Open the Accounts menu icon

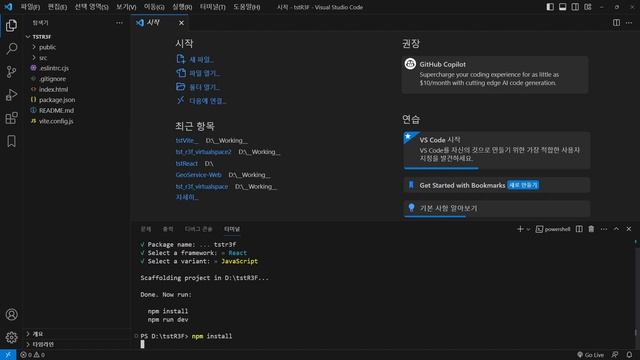(x=11, y=314)
